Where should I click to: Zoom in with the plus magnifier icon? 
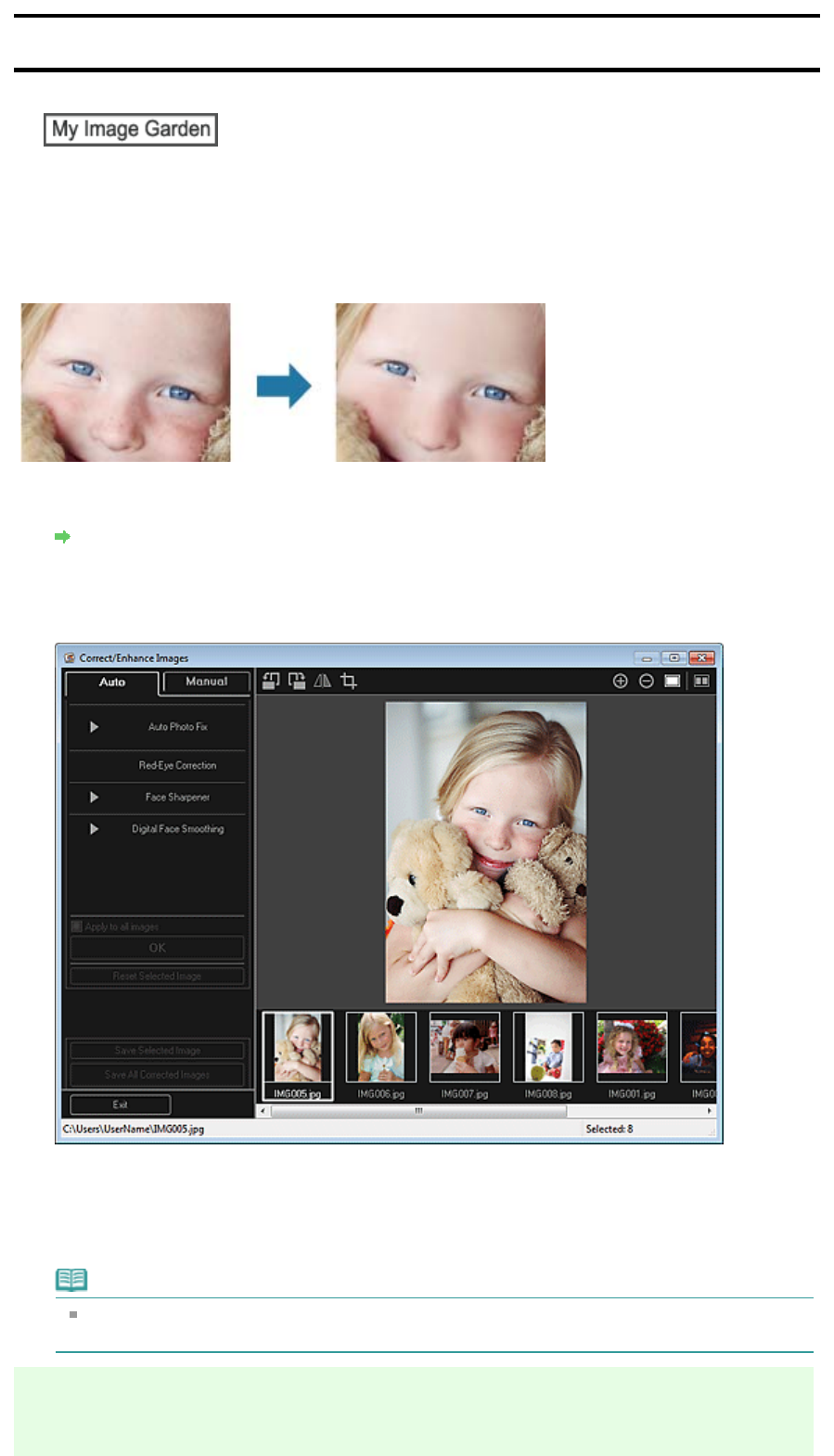(x=621, y=681)
